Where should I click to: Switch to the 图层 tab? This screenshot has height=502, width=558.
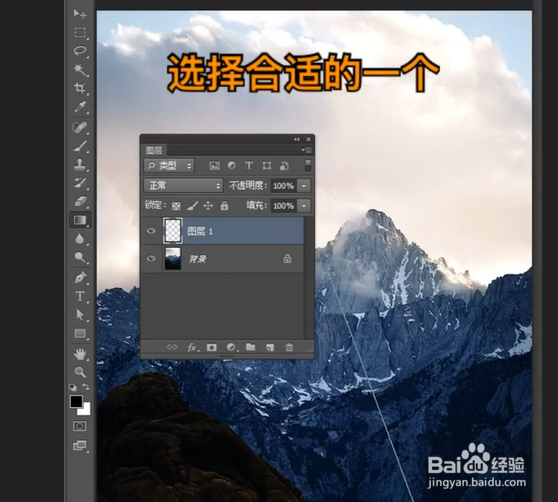[x=154, y=150]
